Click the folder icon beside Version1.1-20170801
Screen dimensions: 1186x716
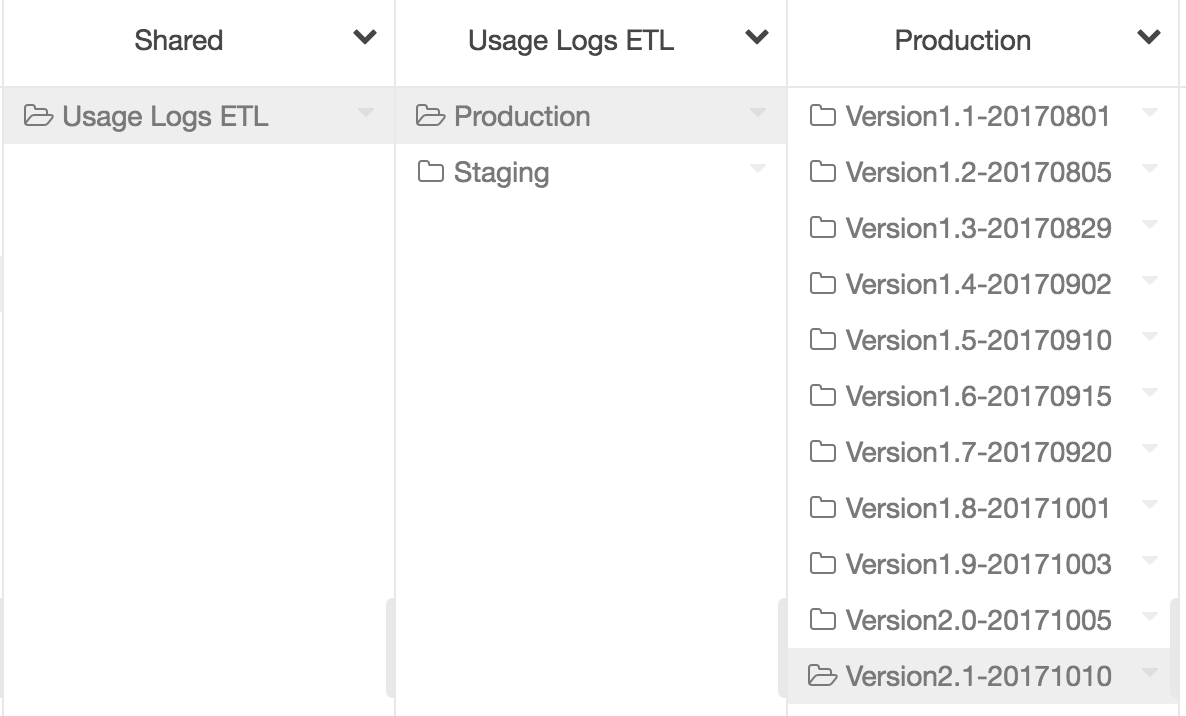(822, 116)
